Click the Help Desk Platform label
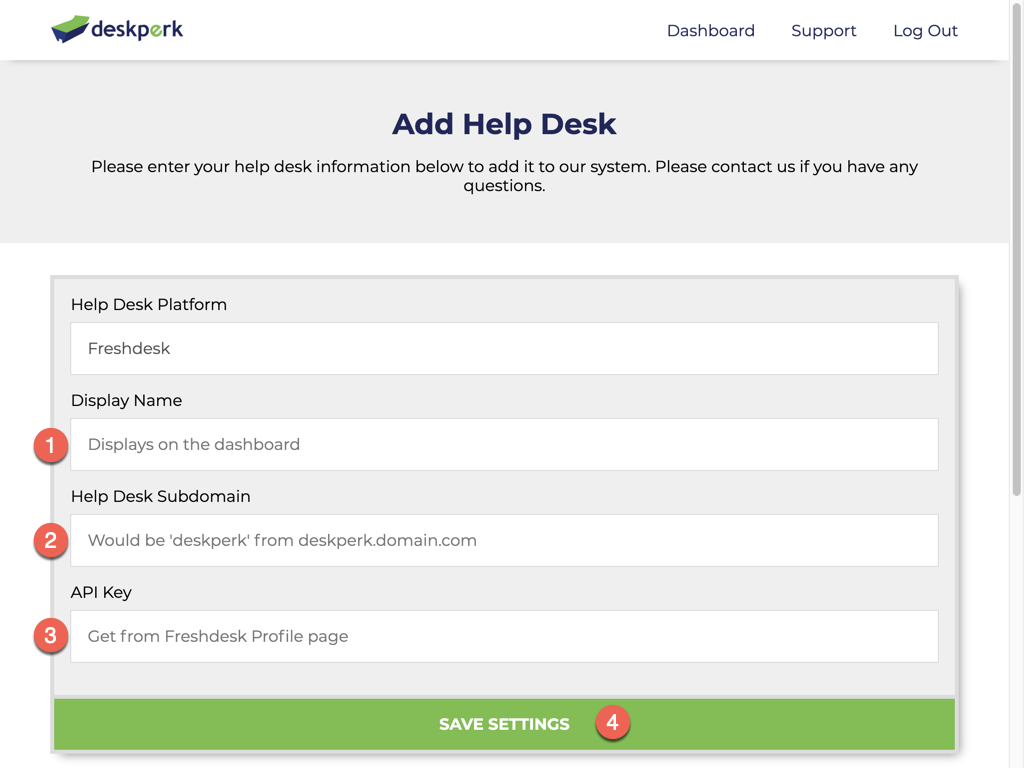The width and height of the screenshot is (1024, 768). tap(149, 304)
